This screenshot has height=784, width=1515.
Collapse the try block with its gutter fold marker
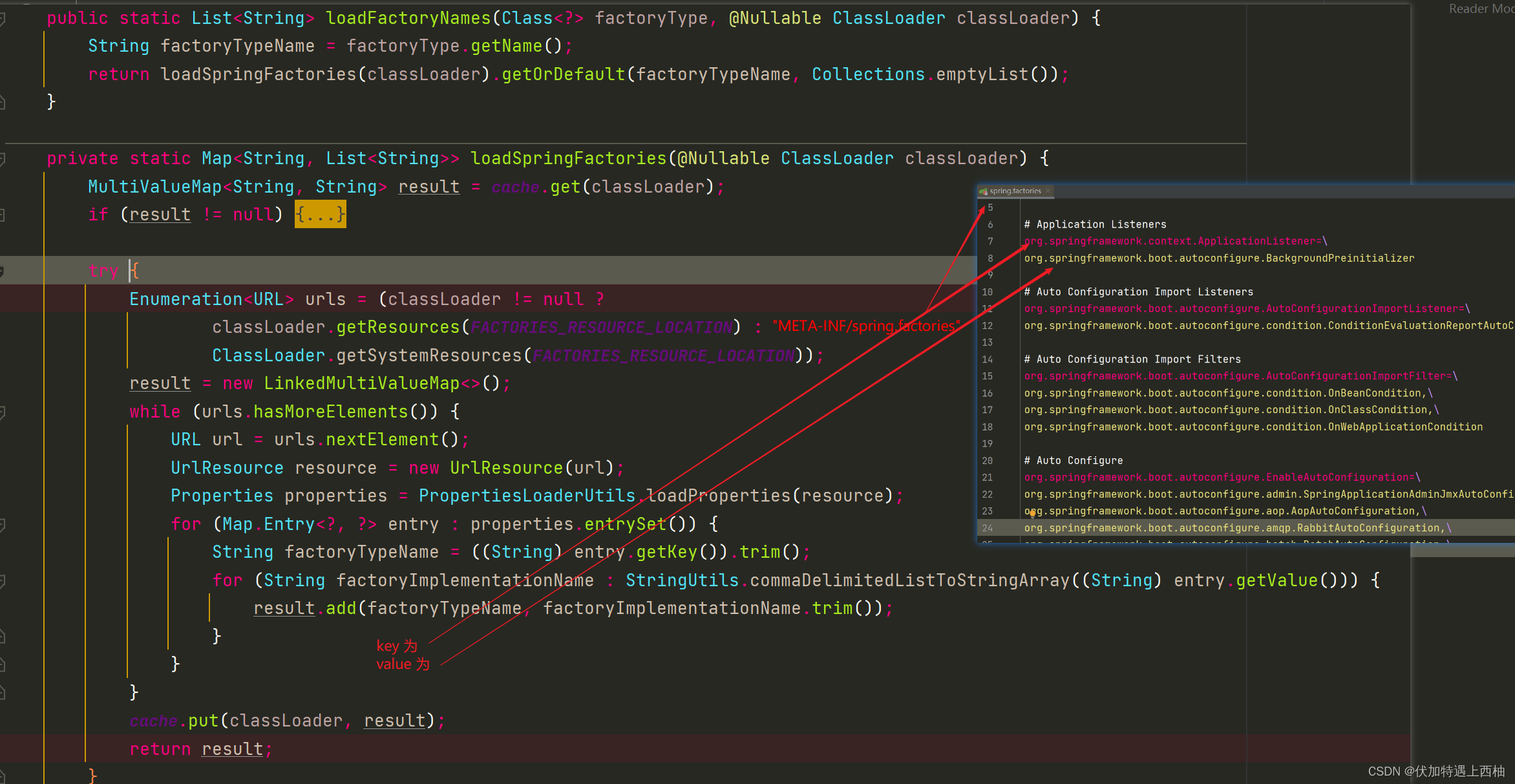pyautogui.click(x=3, y=271)
